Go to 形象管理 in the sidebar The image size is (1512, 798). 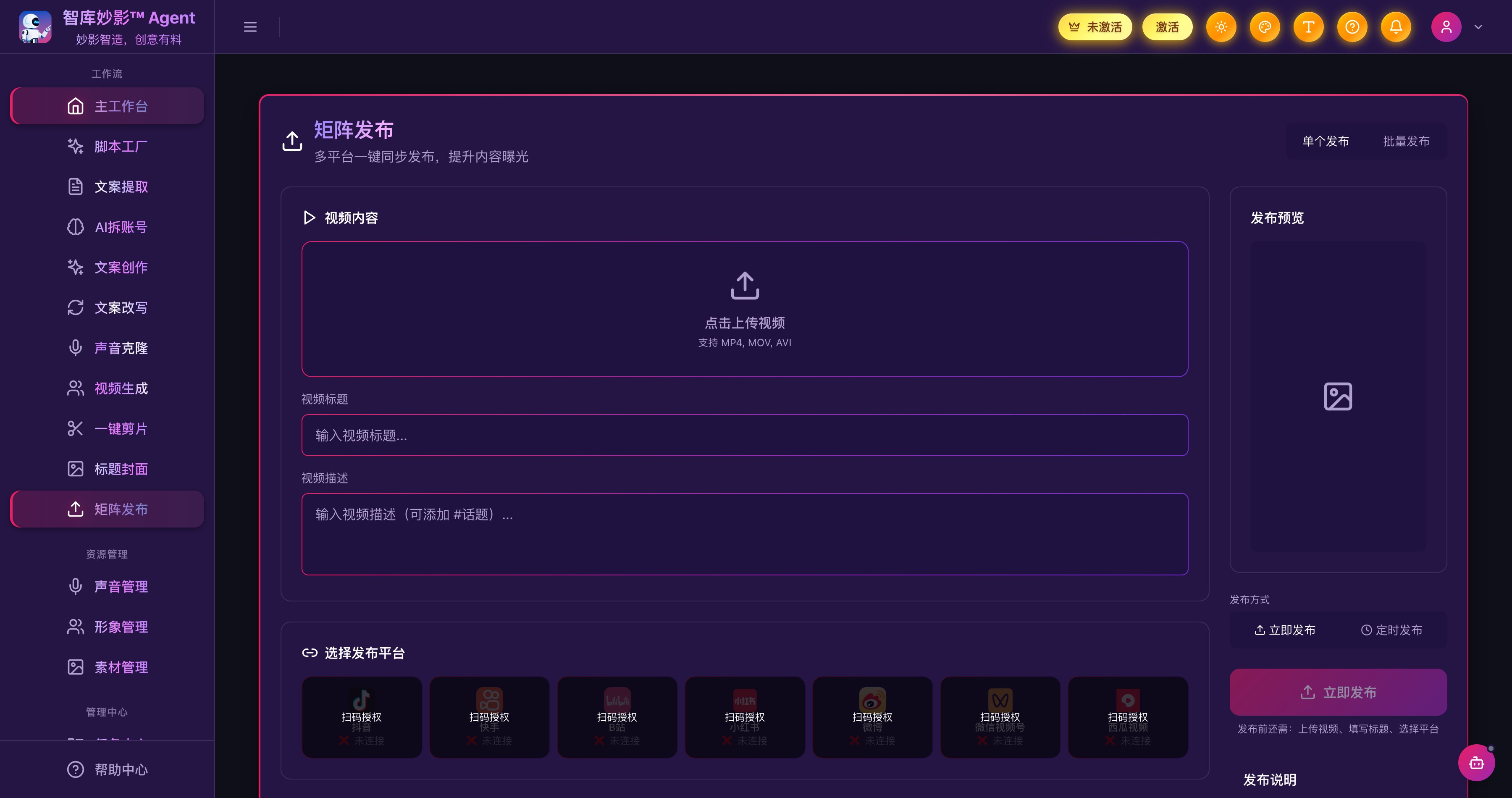tap(108, 627)
